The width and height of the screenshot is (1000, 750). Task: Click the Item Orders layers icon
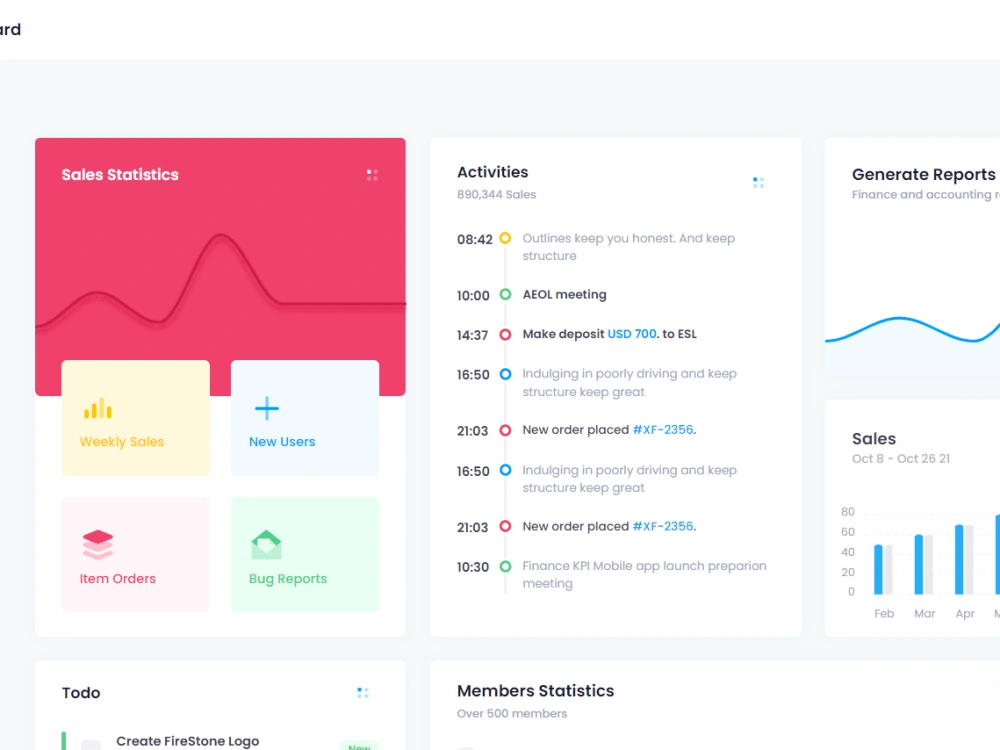98,545
